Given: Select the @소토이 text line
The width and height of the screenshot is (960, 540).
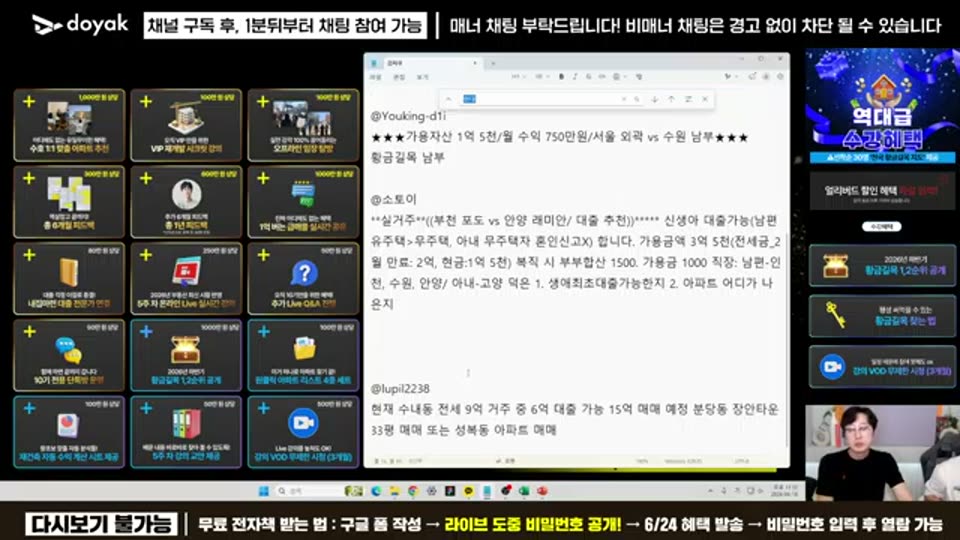Looking at the screenshot, I should tap(394, 199).
